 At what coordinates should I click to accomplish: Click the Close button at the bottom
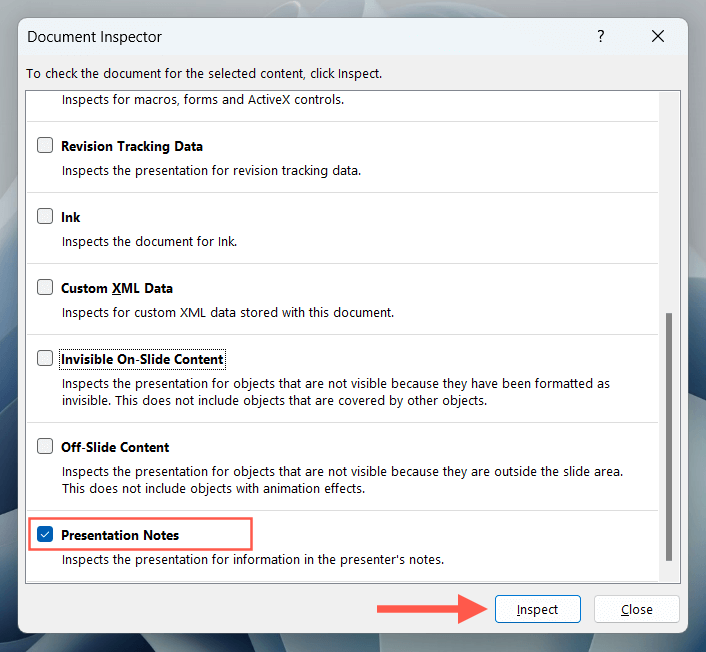pyautogui.click(x=636, y=609)
